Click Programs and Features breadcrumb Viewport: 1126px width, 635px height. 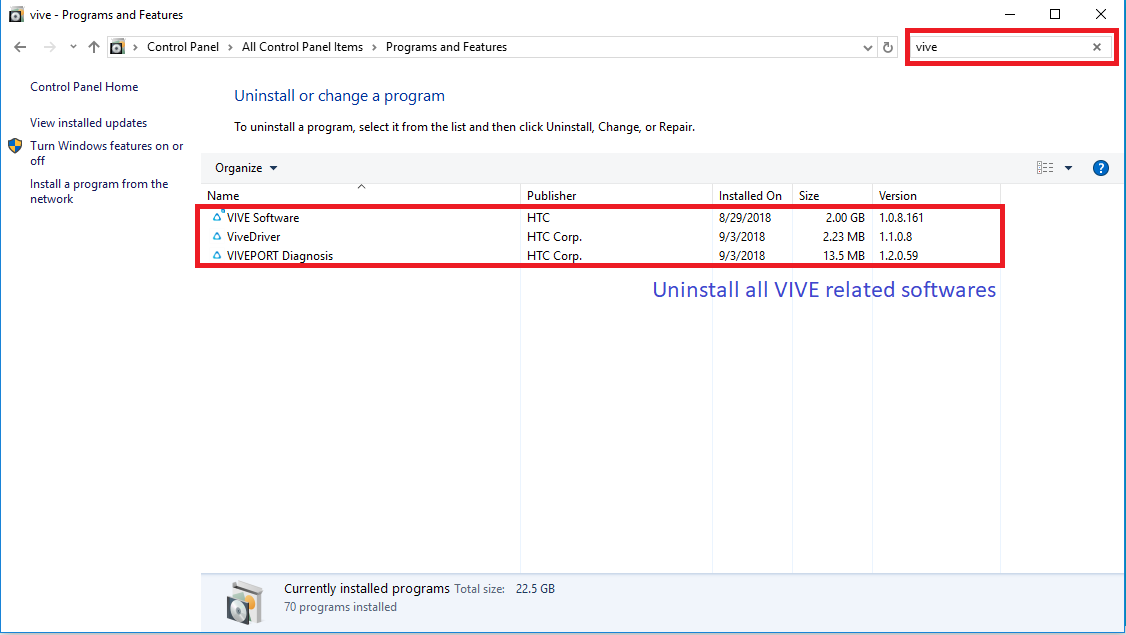click(446, 47)
